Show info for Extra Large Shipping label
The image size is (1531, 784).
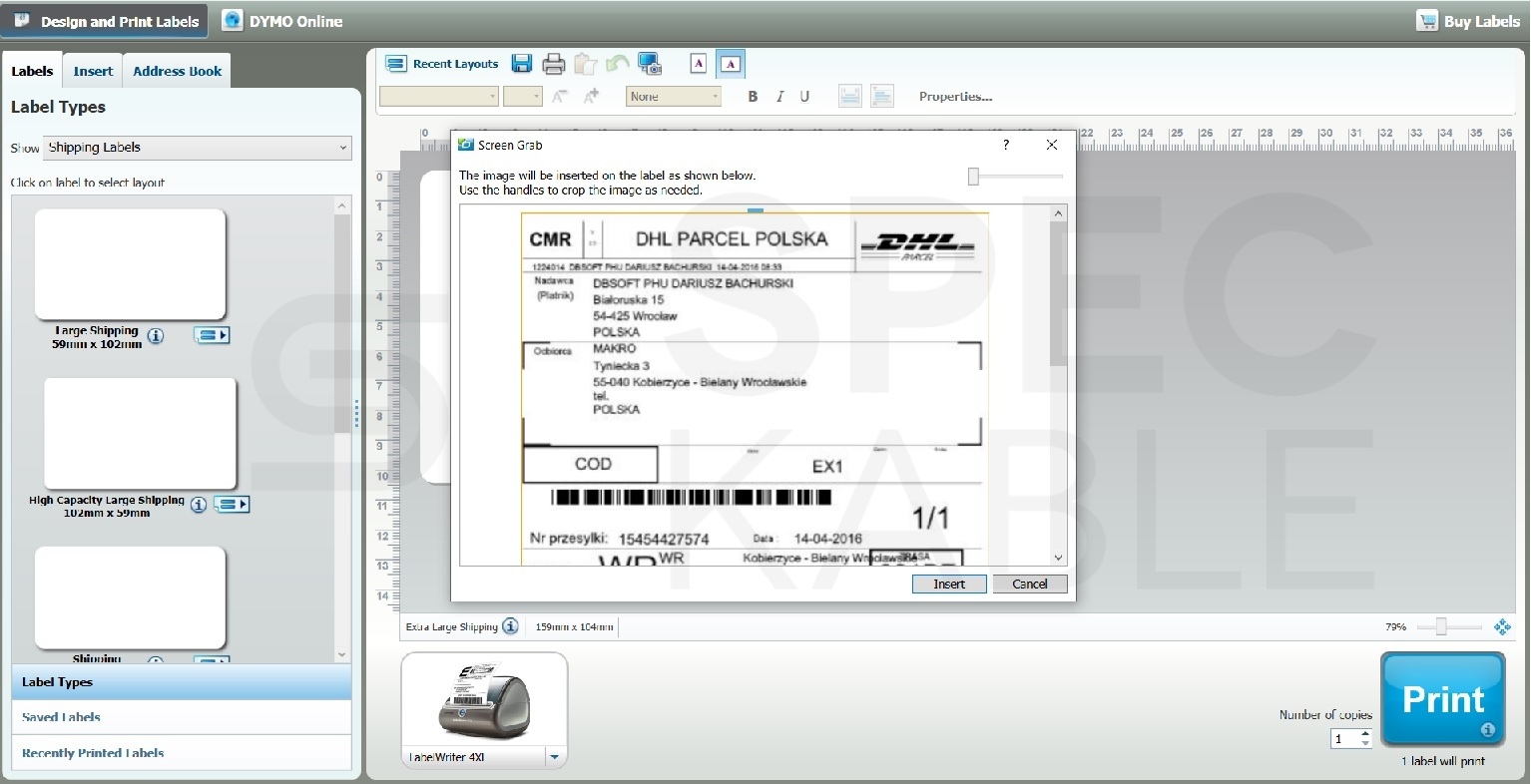(510, 626)
